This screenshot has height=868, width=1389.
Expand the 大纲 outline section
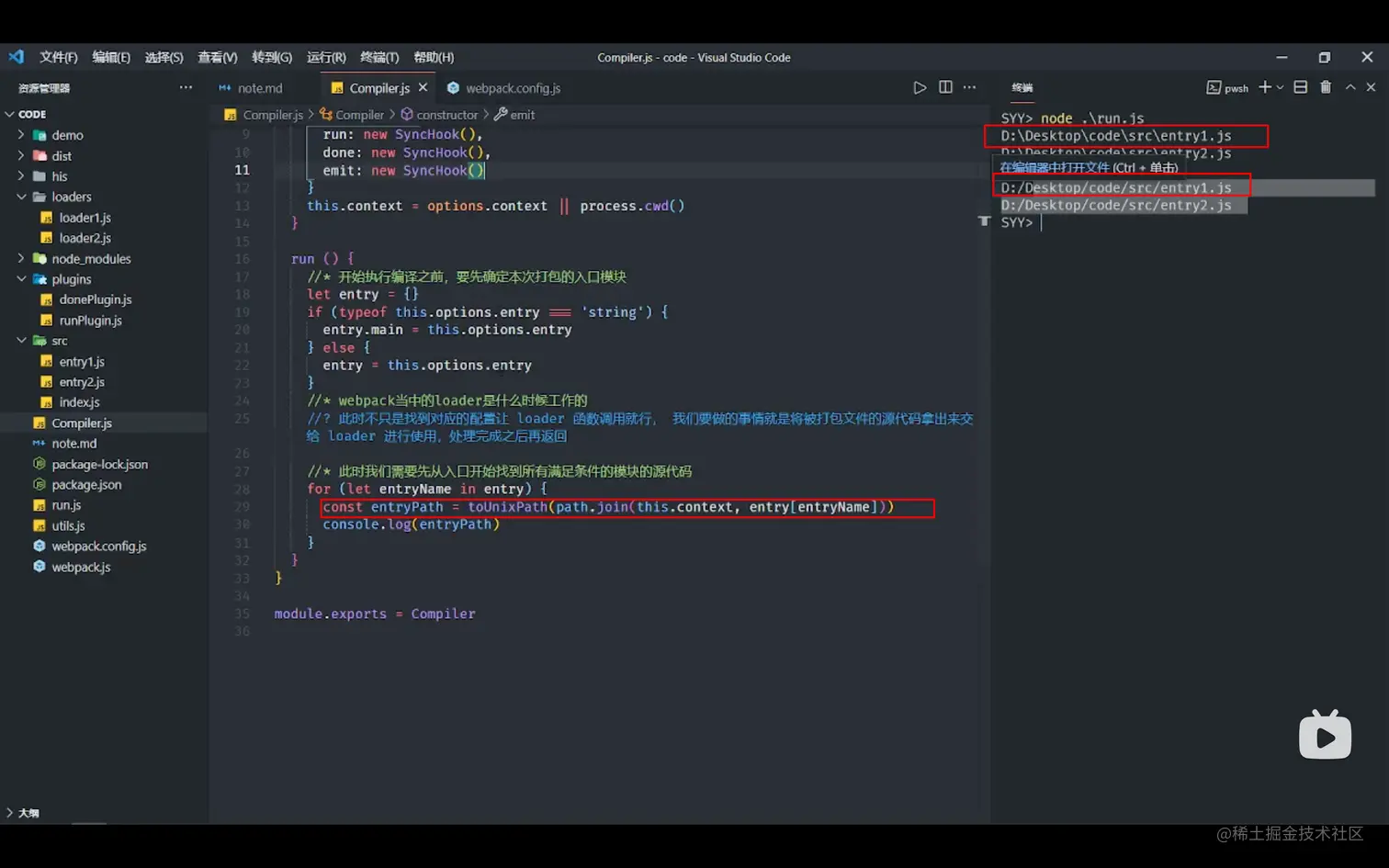[x=28, y=813]
